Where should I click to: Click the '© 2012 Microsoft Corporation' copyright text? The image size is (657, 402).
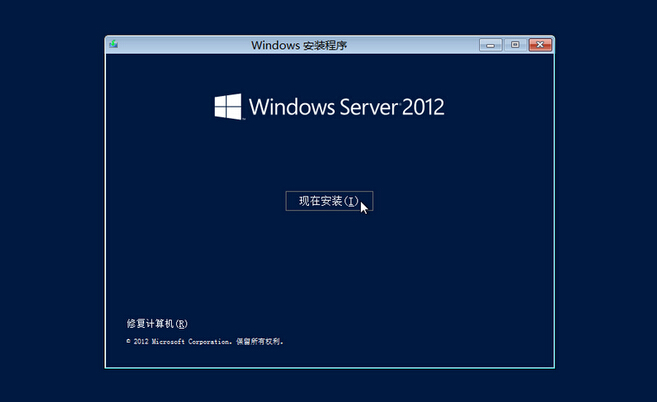[178, 342]
